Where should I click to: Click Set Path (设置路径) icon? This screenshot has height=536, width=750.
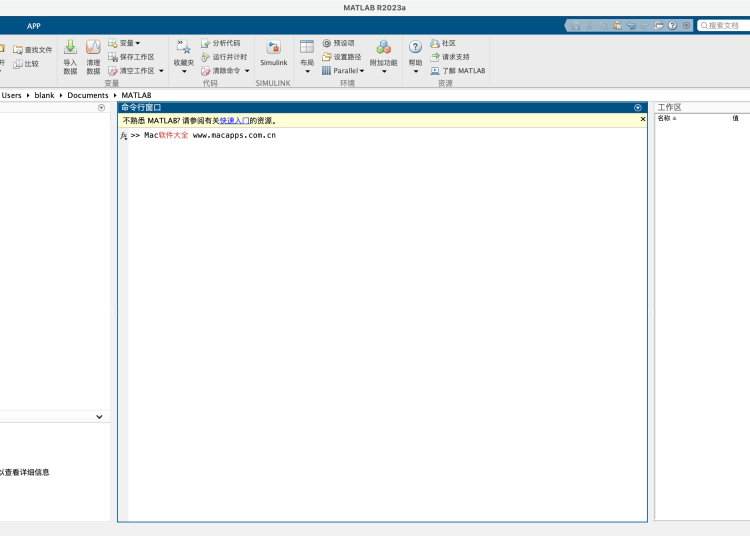pyautogui.click(x=326, y=57)
